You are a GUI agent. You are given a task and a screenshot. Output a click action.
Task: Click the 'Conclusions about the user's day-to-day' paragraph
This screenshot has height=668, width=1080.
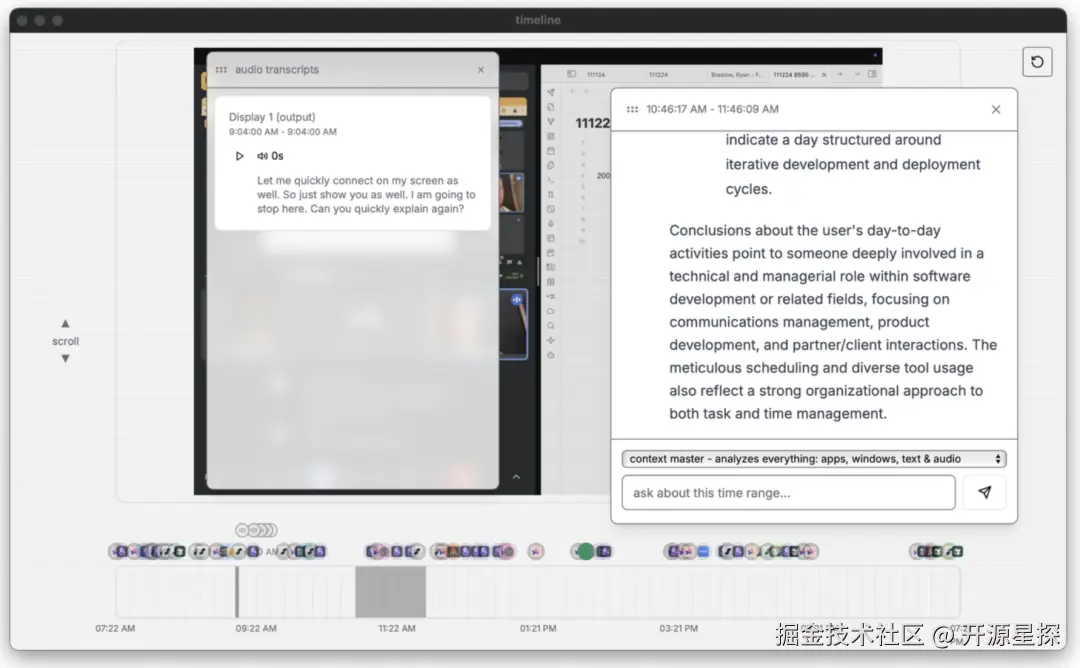(x=833, y=322)
